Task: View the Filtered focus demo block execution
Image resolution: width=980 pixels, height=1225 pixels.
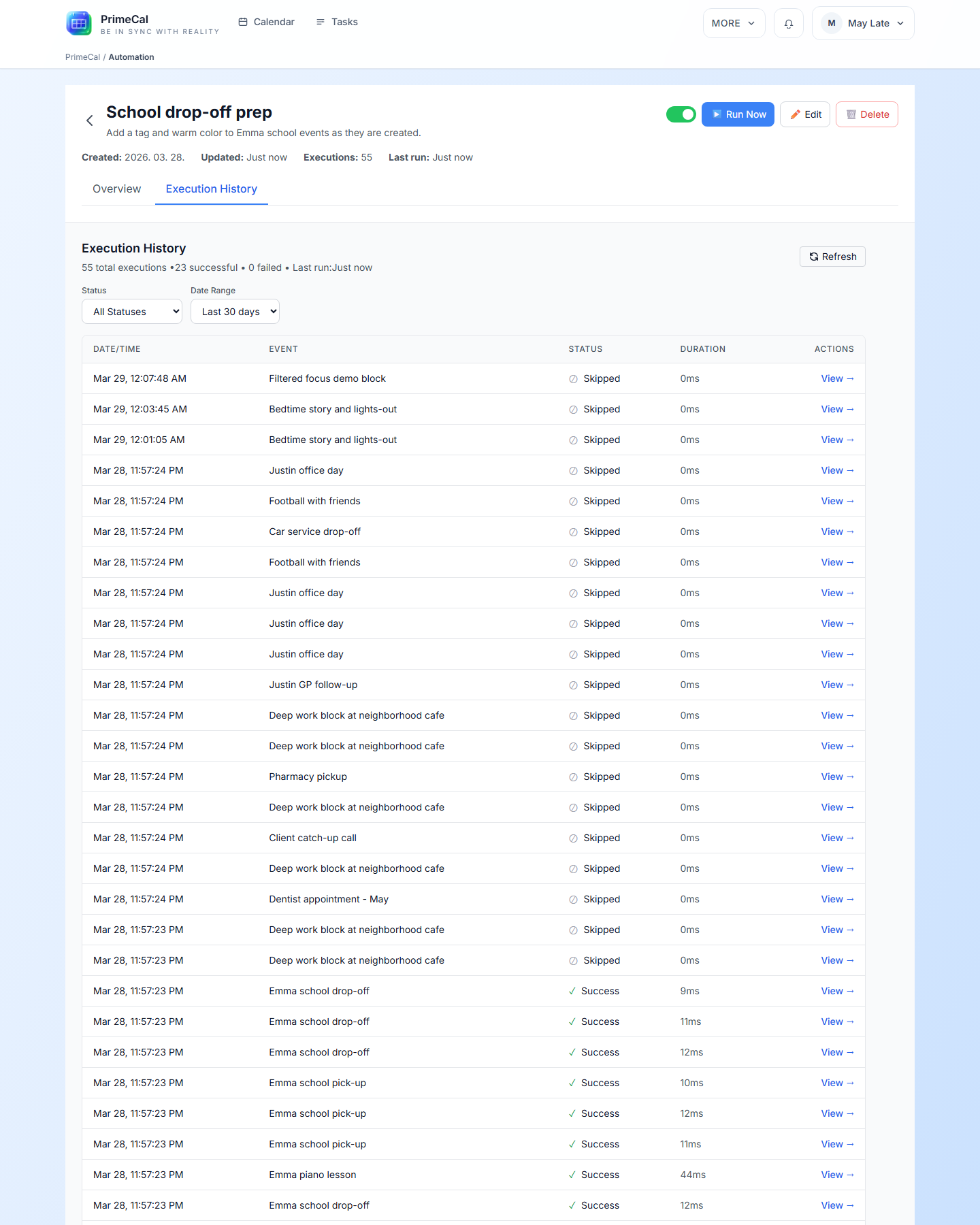Action: 837,378
